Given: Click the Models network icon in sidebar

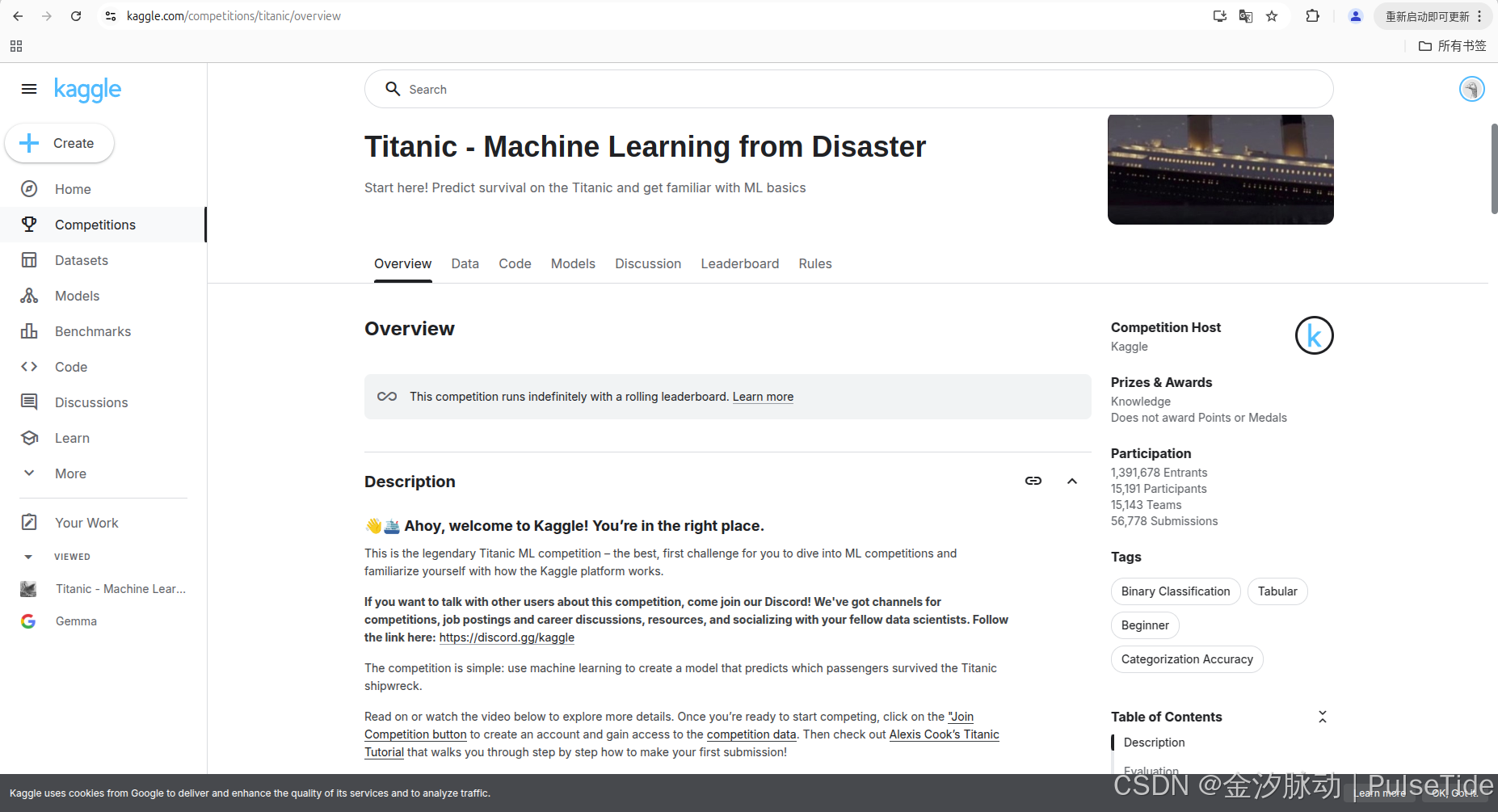Looking at the screenshot, I should tap(29, 296).
